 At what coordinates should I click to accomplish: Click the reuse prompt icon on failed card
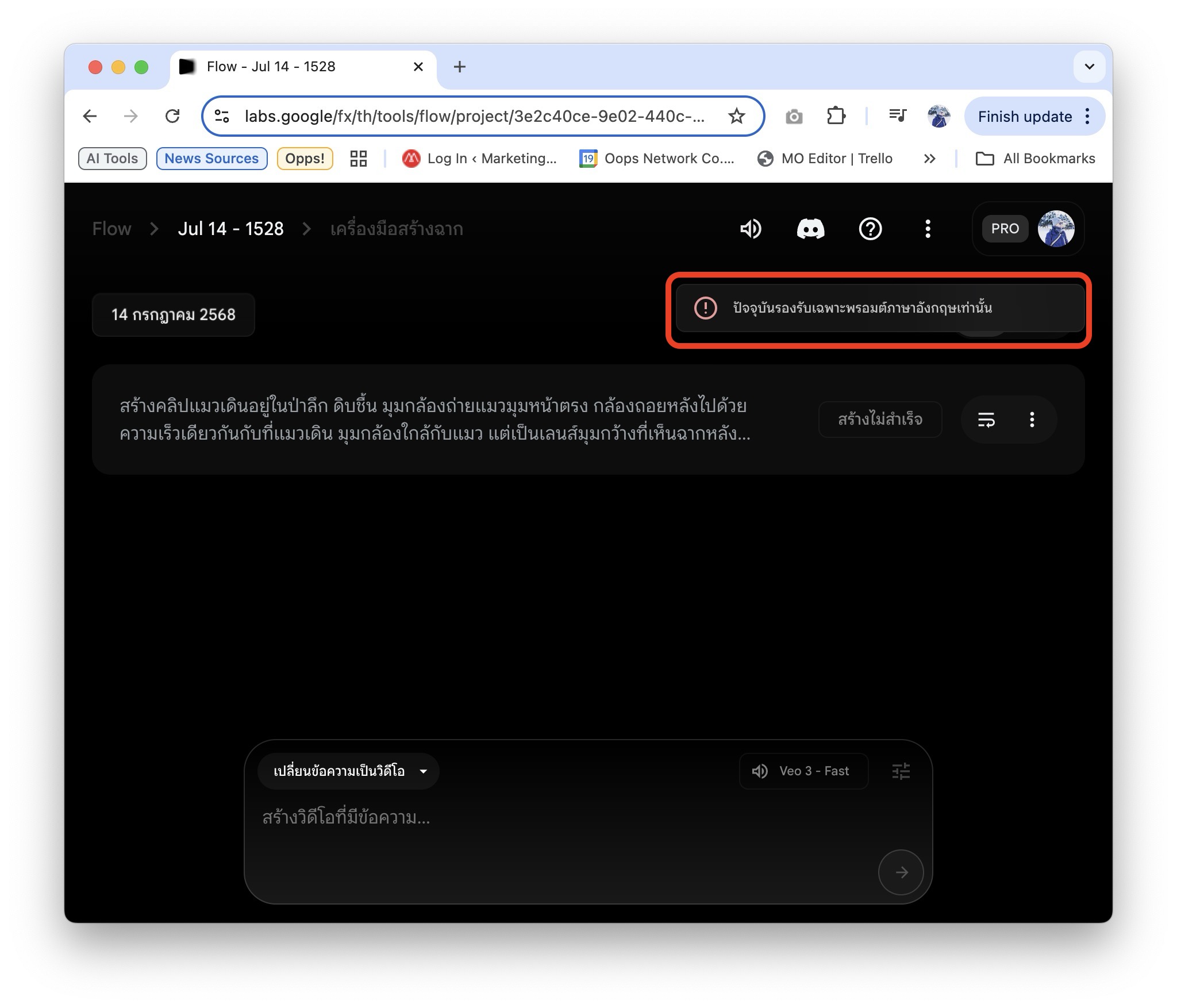coord(986,420)
